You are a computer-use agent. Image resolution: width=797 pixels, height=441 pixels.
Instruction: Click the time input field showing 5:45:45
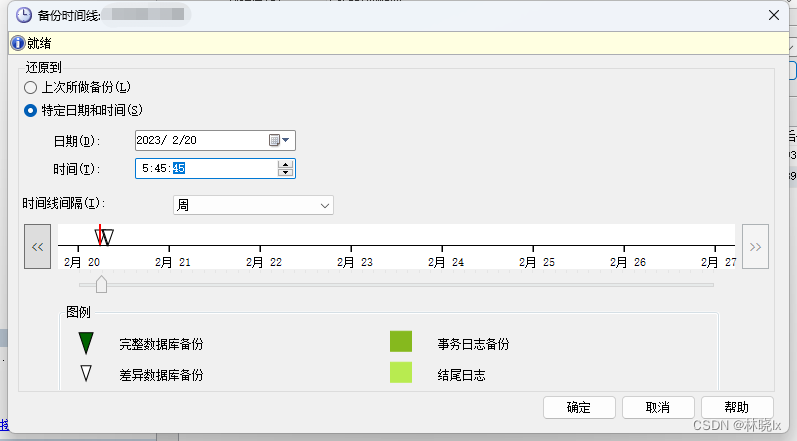205,169
